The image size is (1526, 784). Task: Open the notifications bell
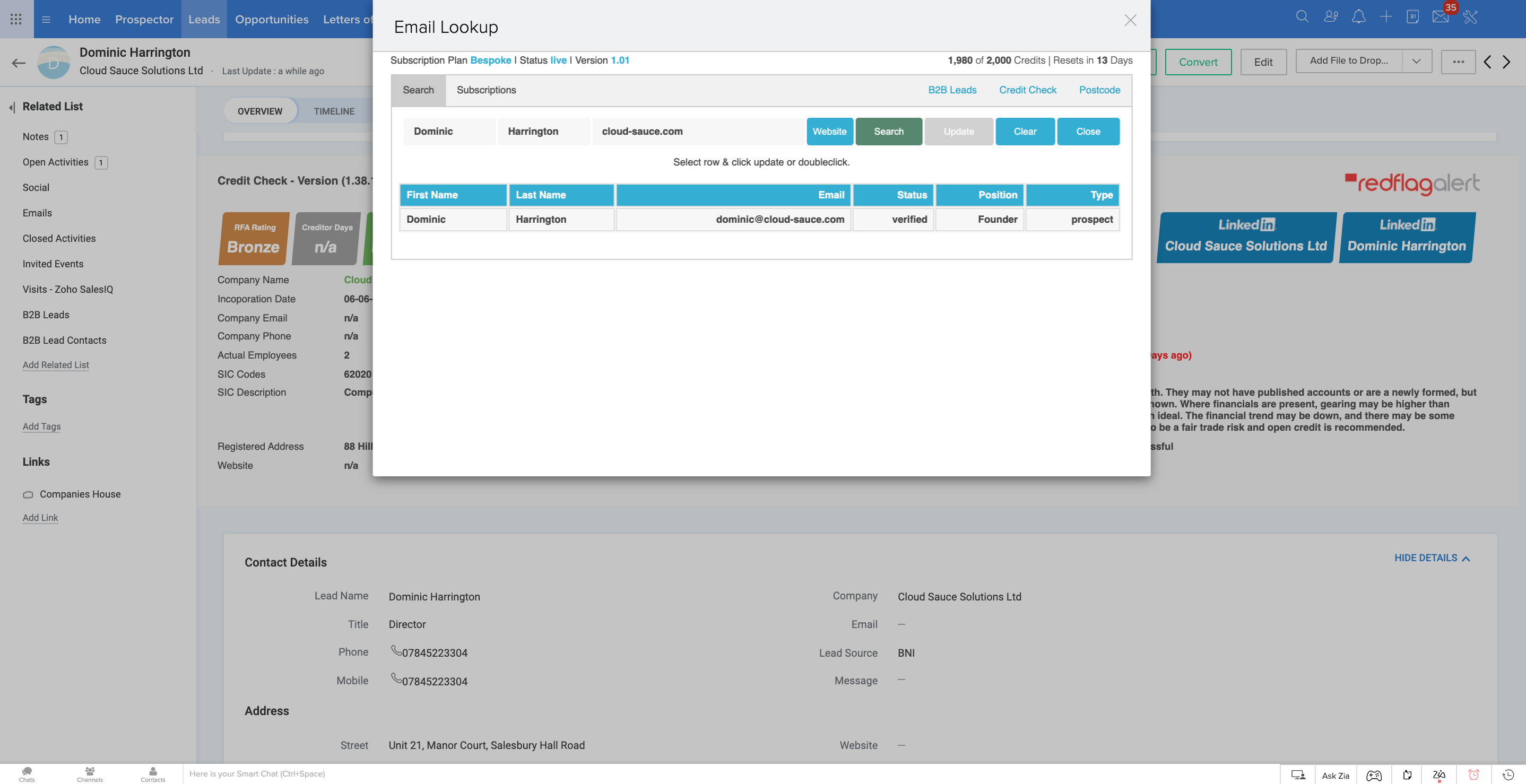1358,16
